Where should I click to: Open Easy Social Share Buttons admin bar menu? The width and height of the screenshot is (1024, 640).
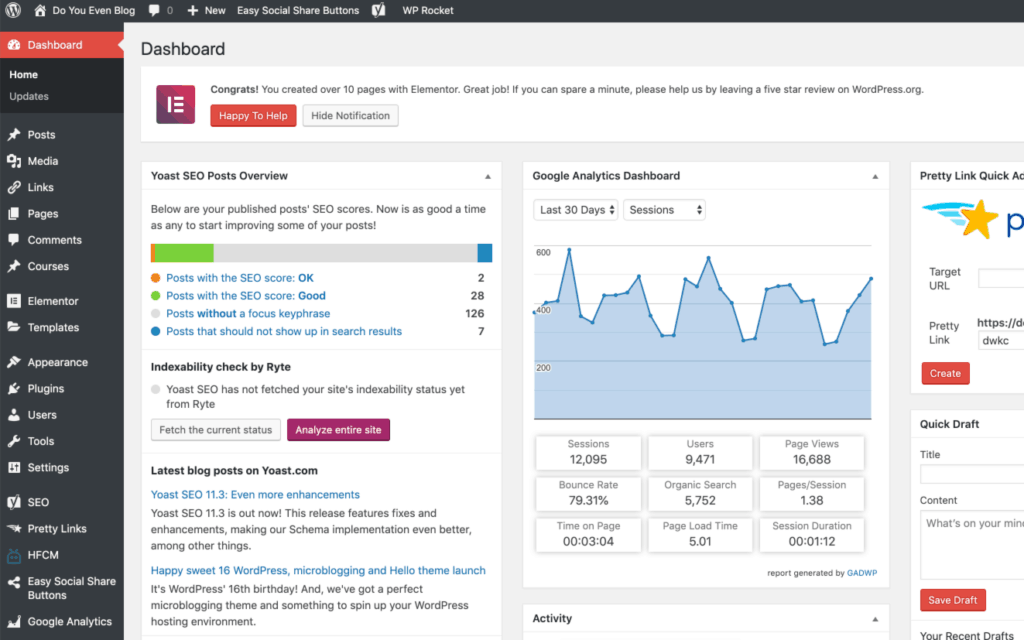(x=298, y=10)
